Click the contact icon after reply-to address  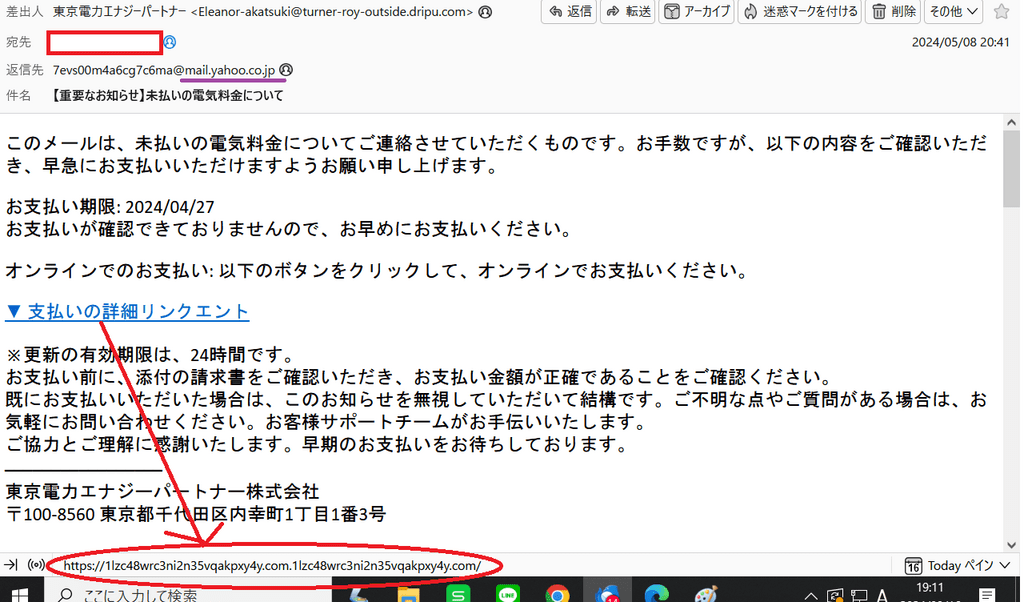click(x=286, y=69)
